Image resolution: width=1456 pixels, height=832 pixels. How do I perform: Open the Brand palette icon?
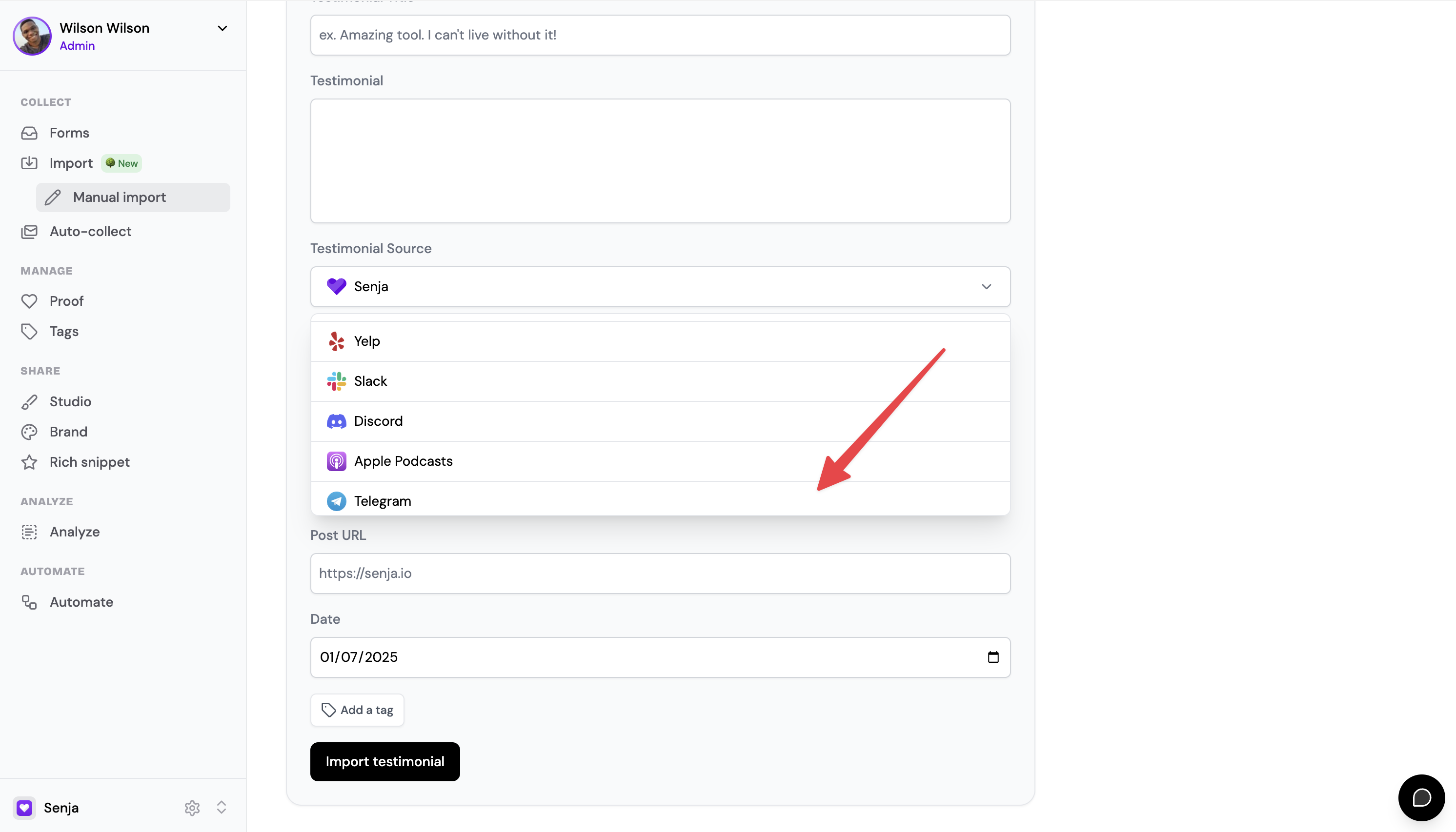click(x=29, y=432)
